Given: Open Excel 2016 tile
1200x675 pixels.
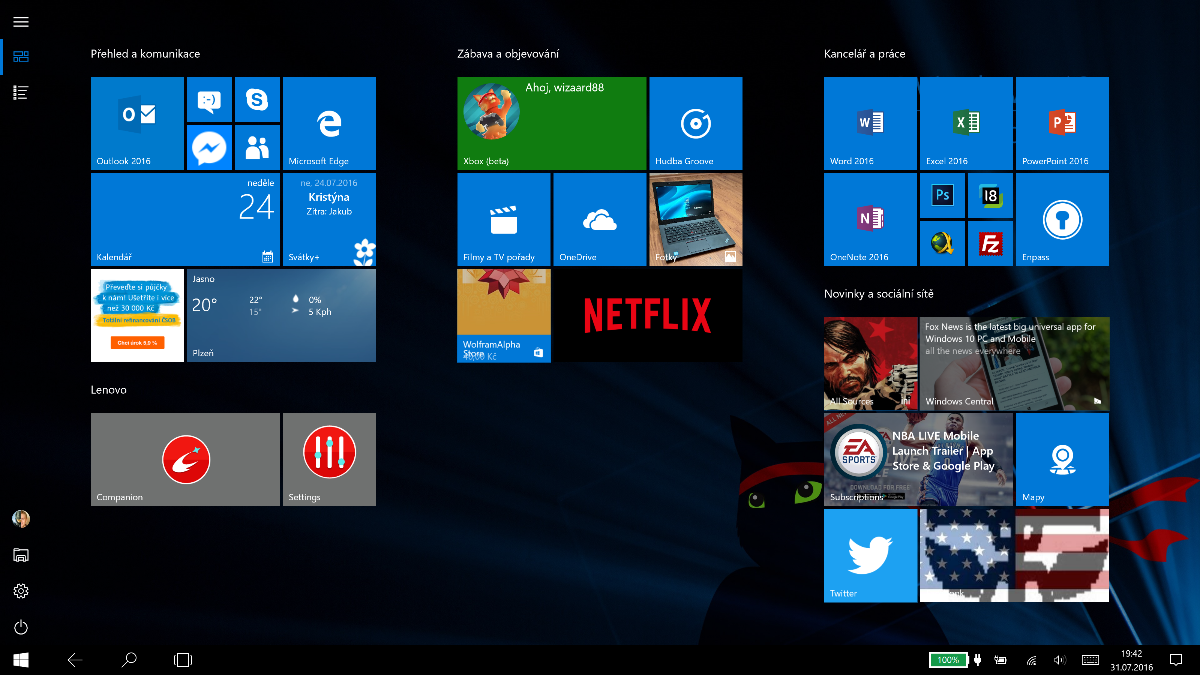Looking at the screenshot, I should click(x=966, y=123).
